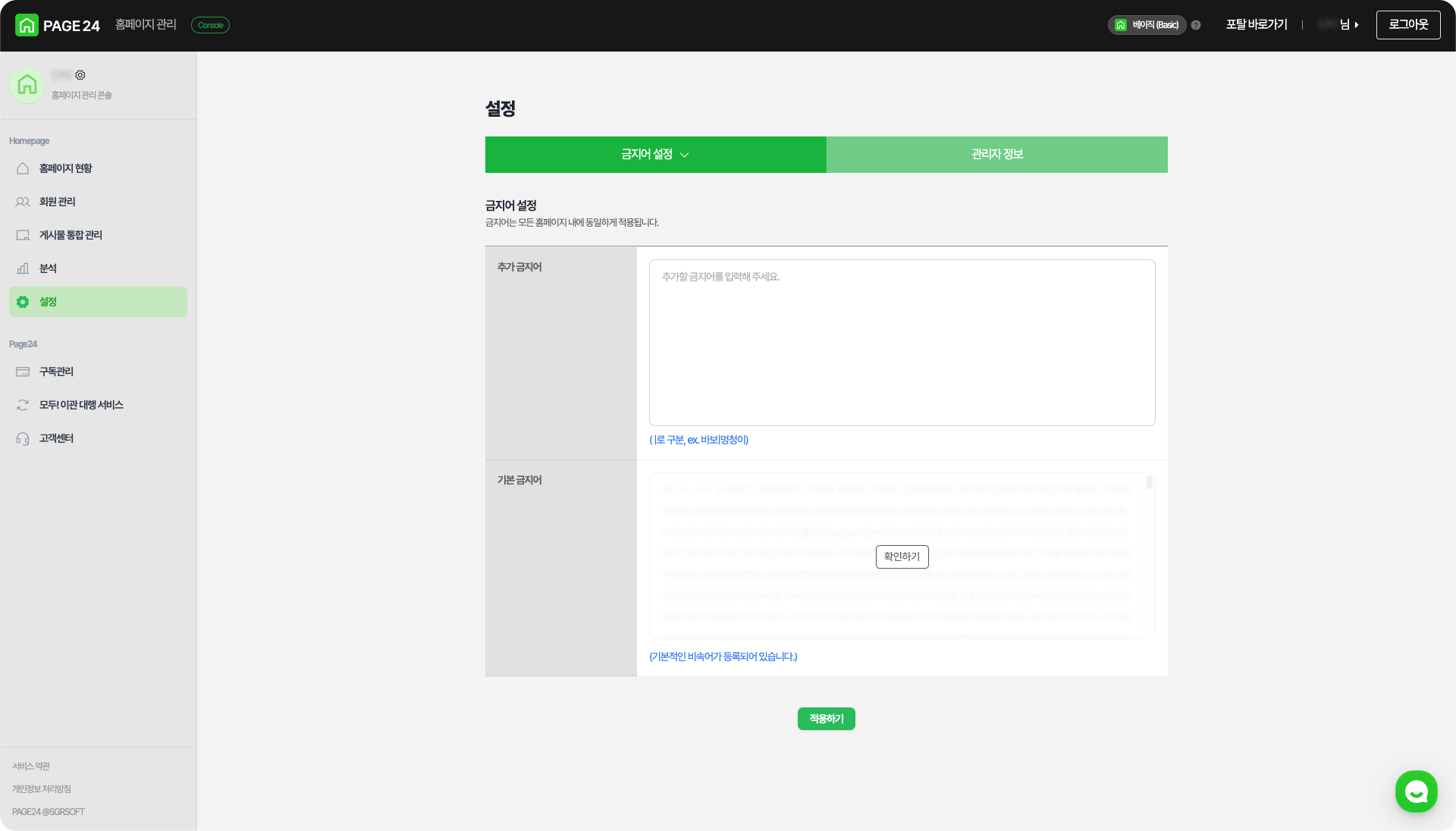Screen dimensions: 1456x831
Task: Click the help question mark near 베이직 badge
Action: coord(1196,25)
